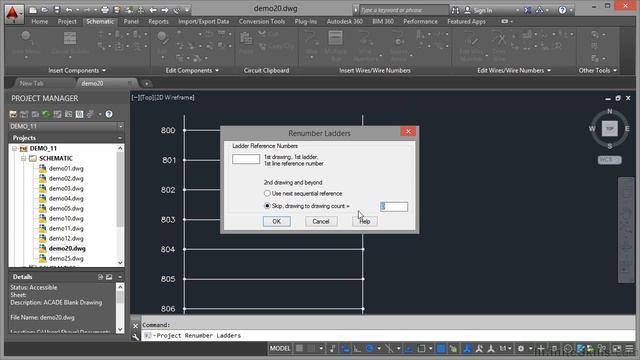Close the command line with X icon
The width and height of the screenshot is (640, 360).
click(136, 326)
